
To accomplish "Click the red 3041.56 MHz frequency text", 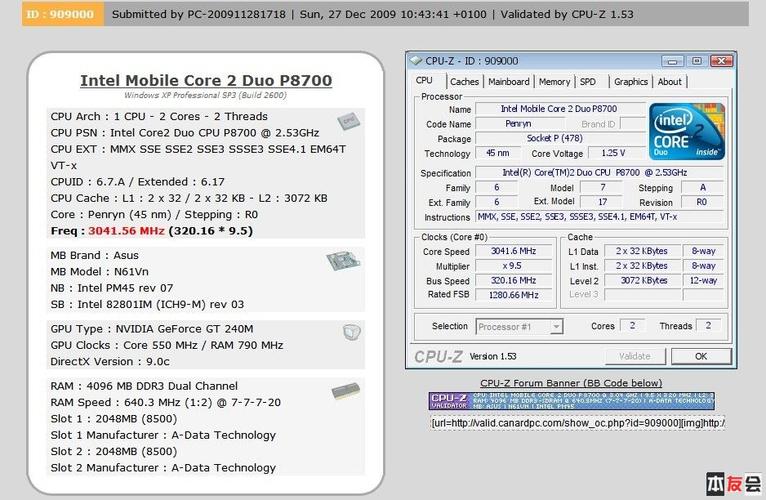I will coord(127,231).
